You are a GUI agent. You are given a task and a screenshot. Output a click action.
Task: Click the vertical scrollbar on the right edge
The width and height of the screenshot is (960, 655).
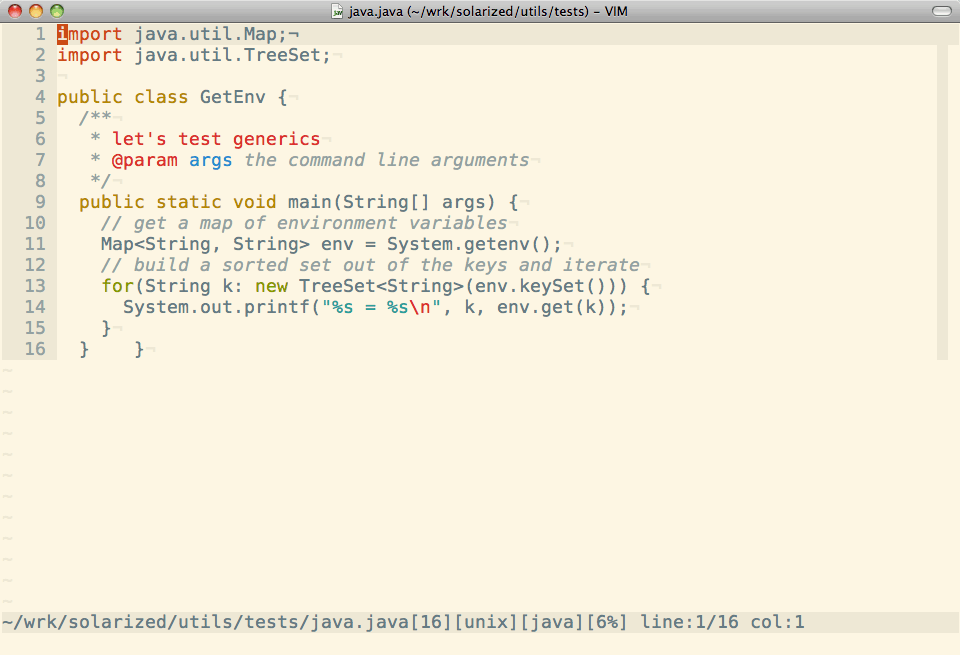(x=941, y=200)
